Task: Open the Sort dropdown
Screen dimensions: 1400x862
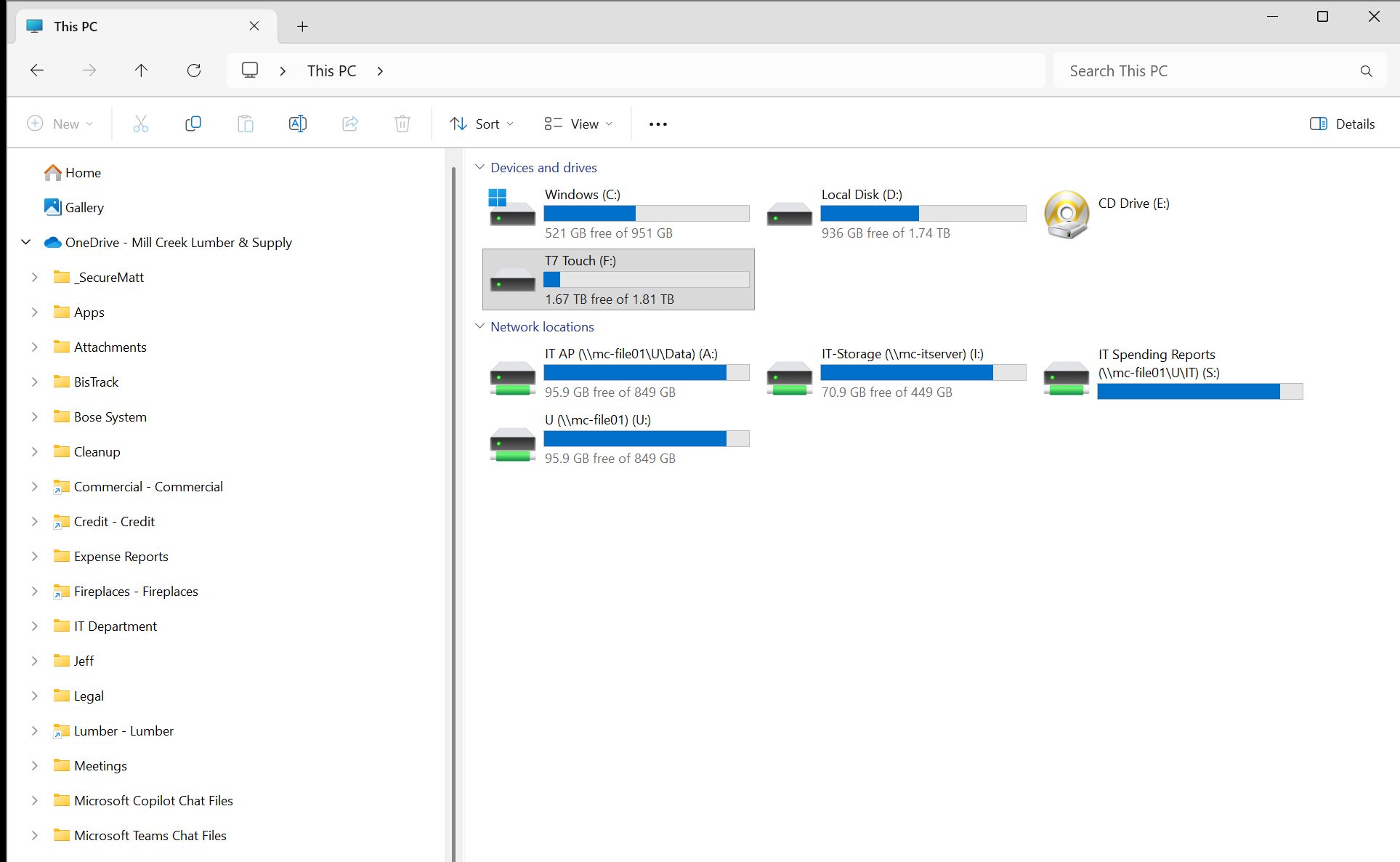Action: point(481,124)
